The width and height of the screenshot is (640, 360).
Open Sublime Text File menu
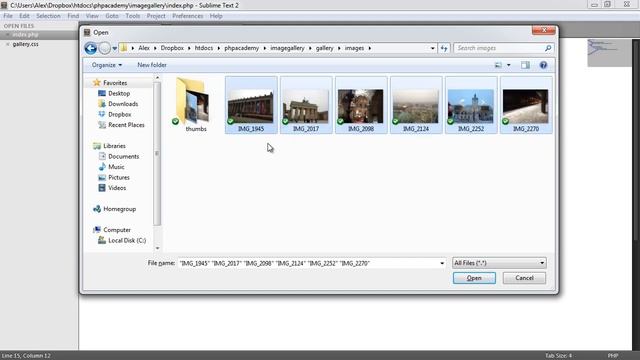[x=8, y=16]
